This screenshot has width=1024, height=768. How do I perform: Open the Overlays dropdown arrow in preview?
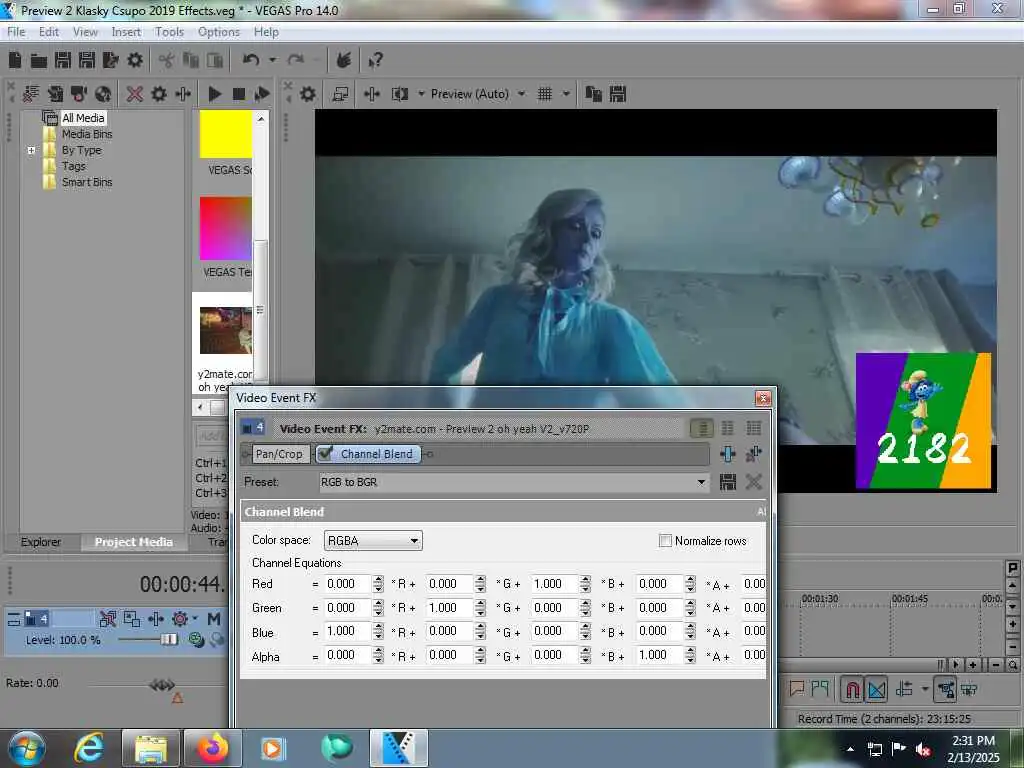[x=566, y=94]
